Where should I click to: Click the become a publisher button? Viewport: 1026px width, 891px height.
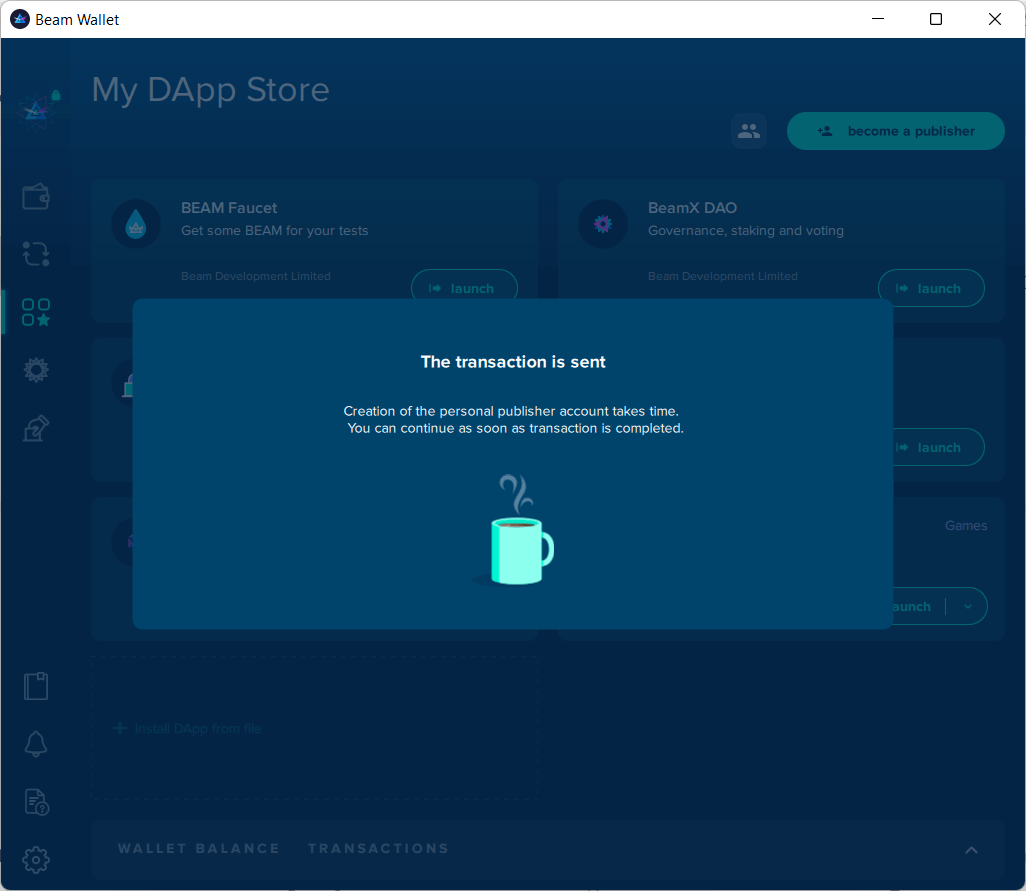pyautogui.click(x=896, y=131)
